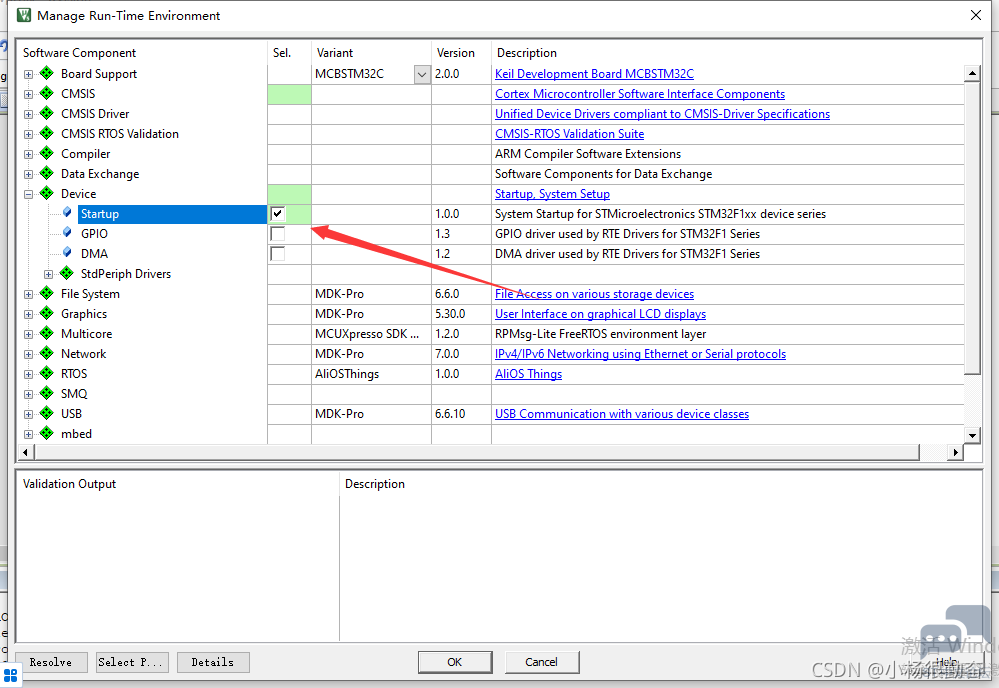Click the horizontal scrollbar right arrow
999x688 pixels.
955,452
